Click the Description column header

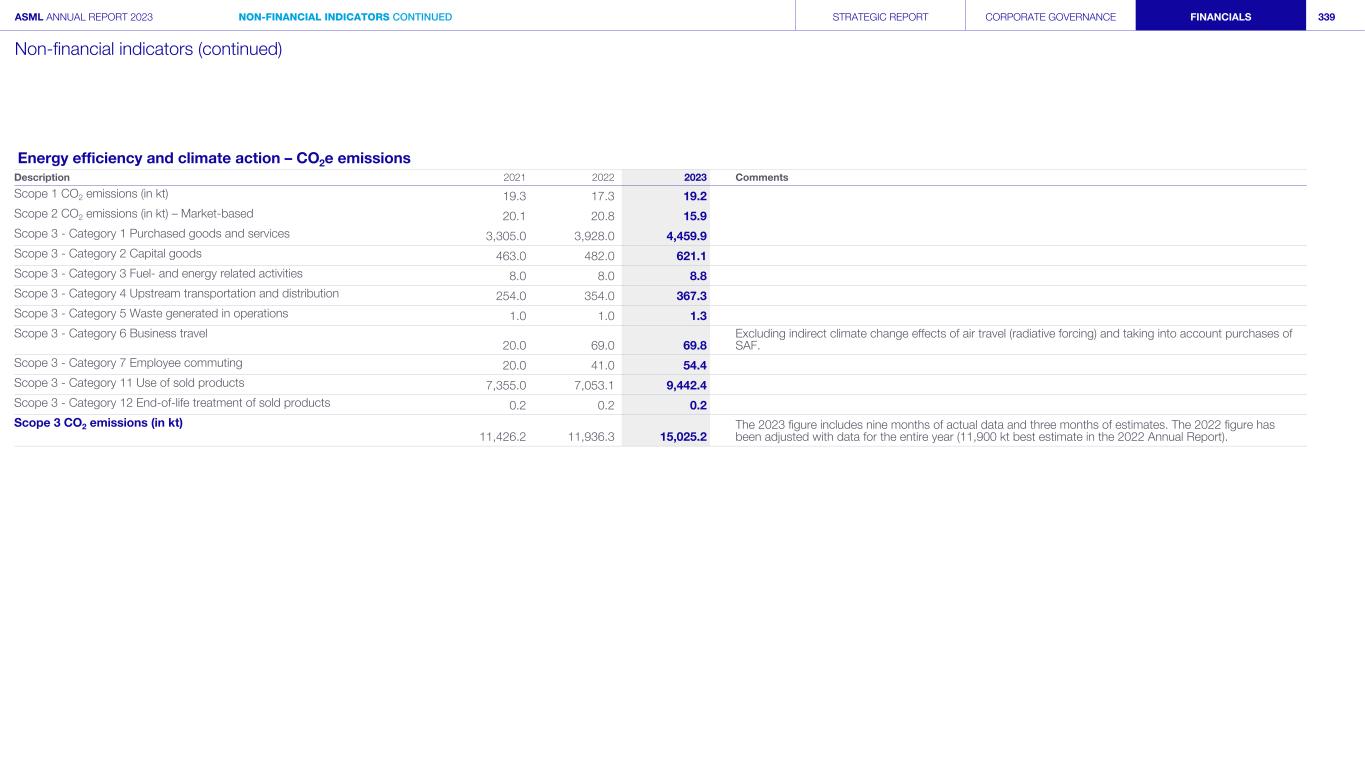point(42,178)
